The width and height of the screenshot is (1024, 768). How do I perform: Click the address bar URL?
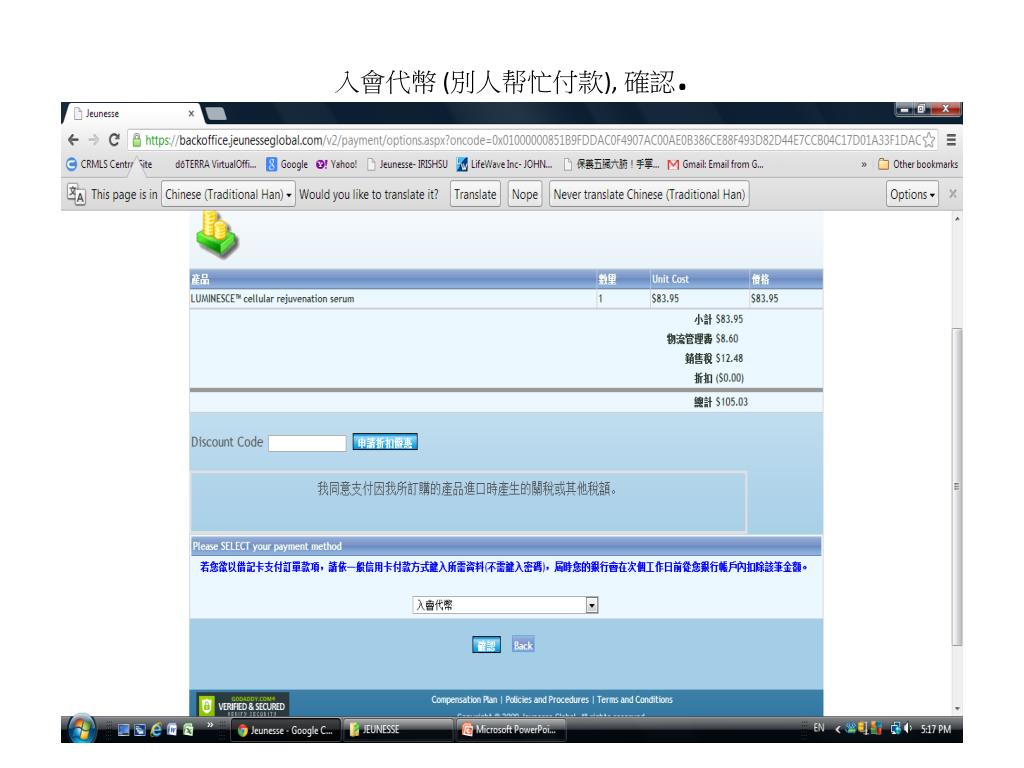coord(532,140)
